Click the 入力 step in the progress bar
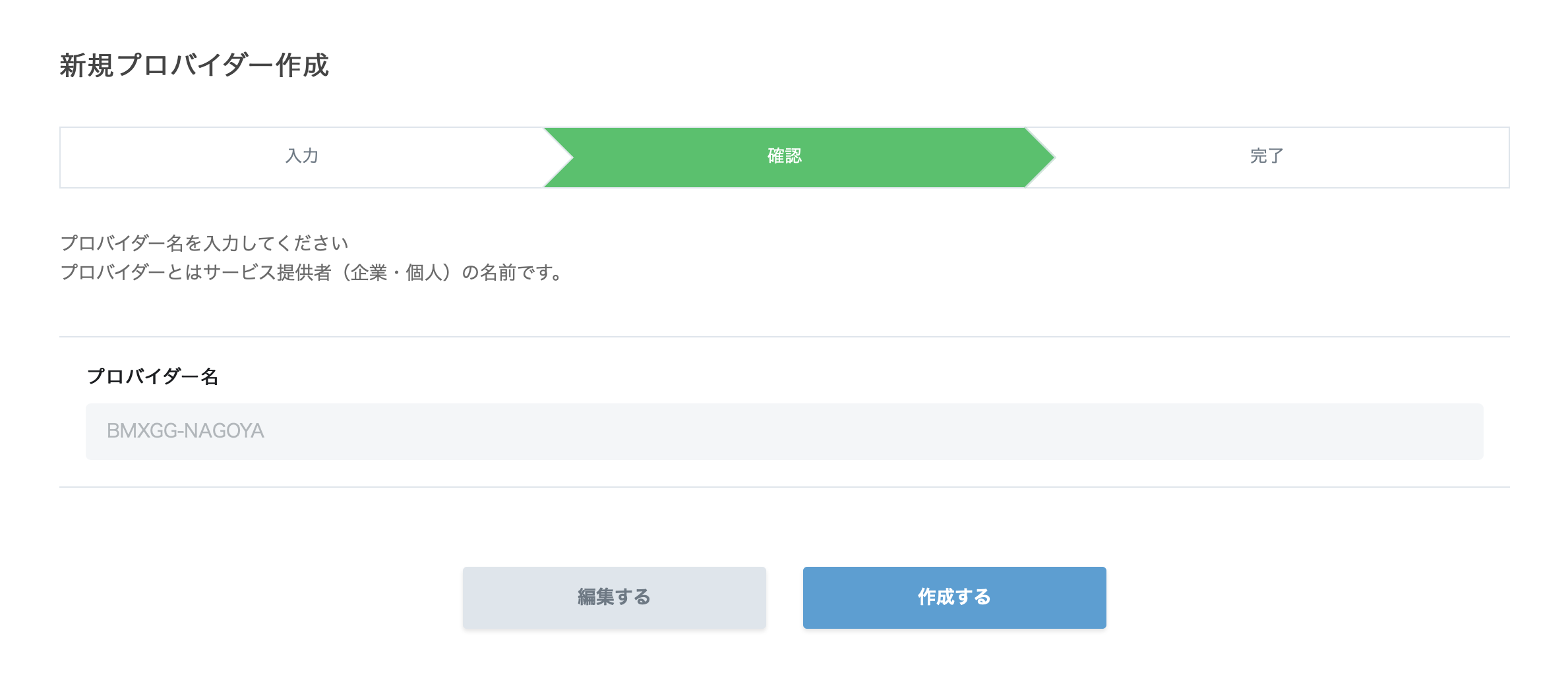The width and height of the screenshot is (1568, 696). (x=303, y=158)
